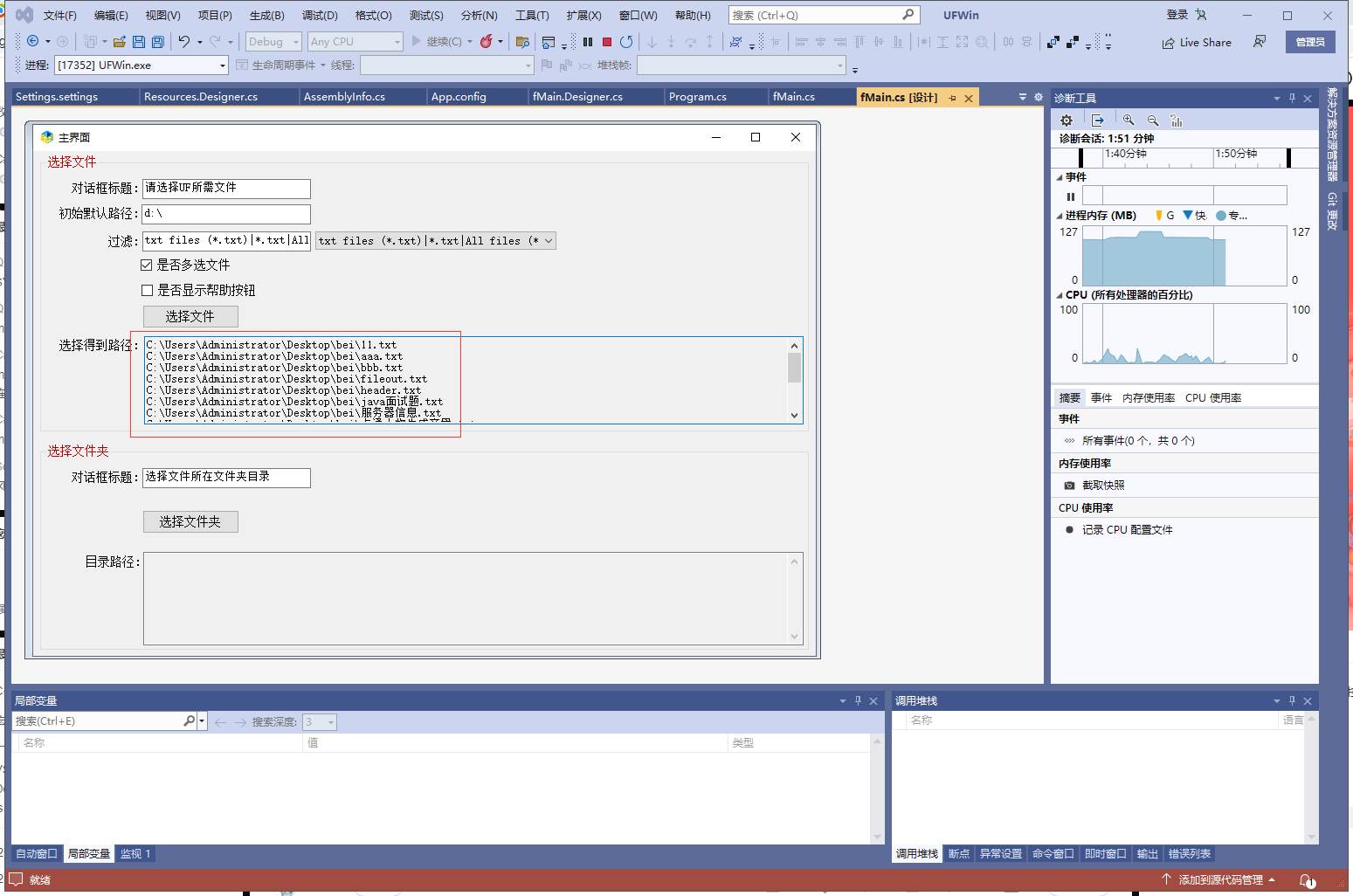Image resolution: width=1353 pixels, height=896 pixels.
Task: Open the 文件(F) menu
Action: pyautogui.click(x=60, y=15)
